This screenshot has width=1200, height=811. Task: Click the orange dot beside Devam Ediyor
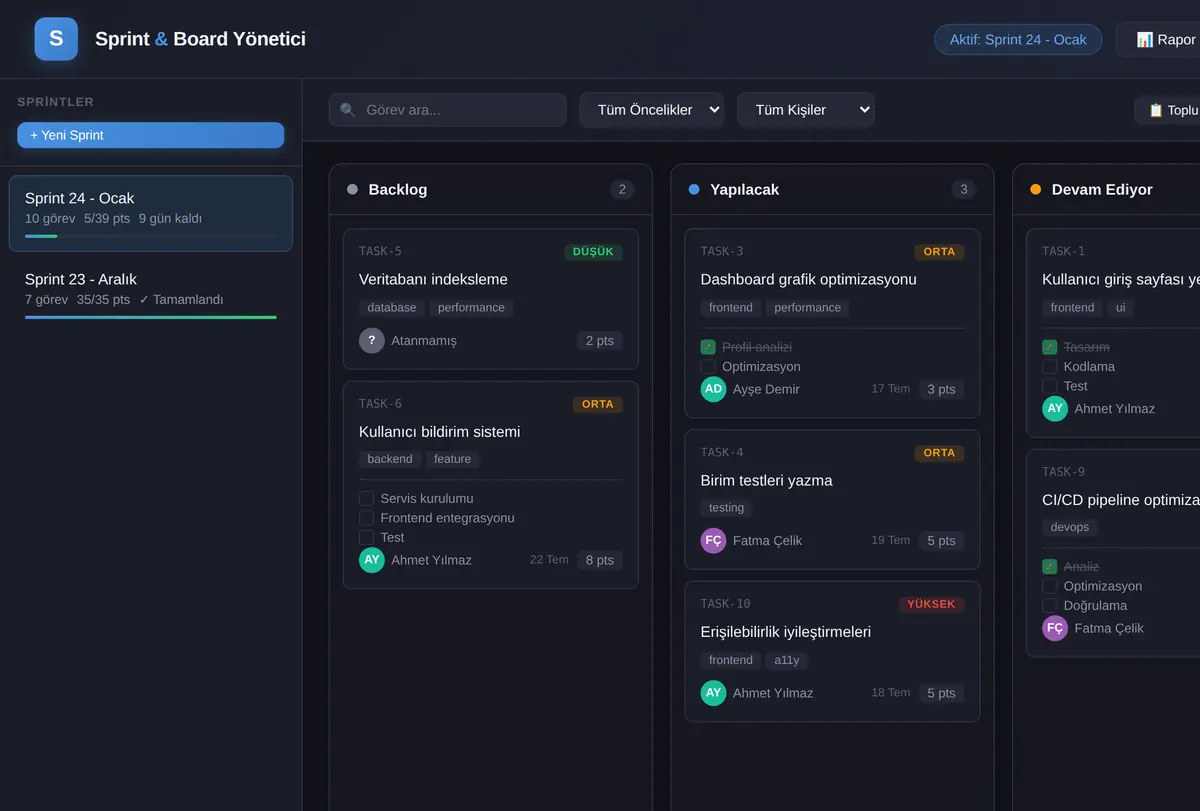pos(1036,189)
